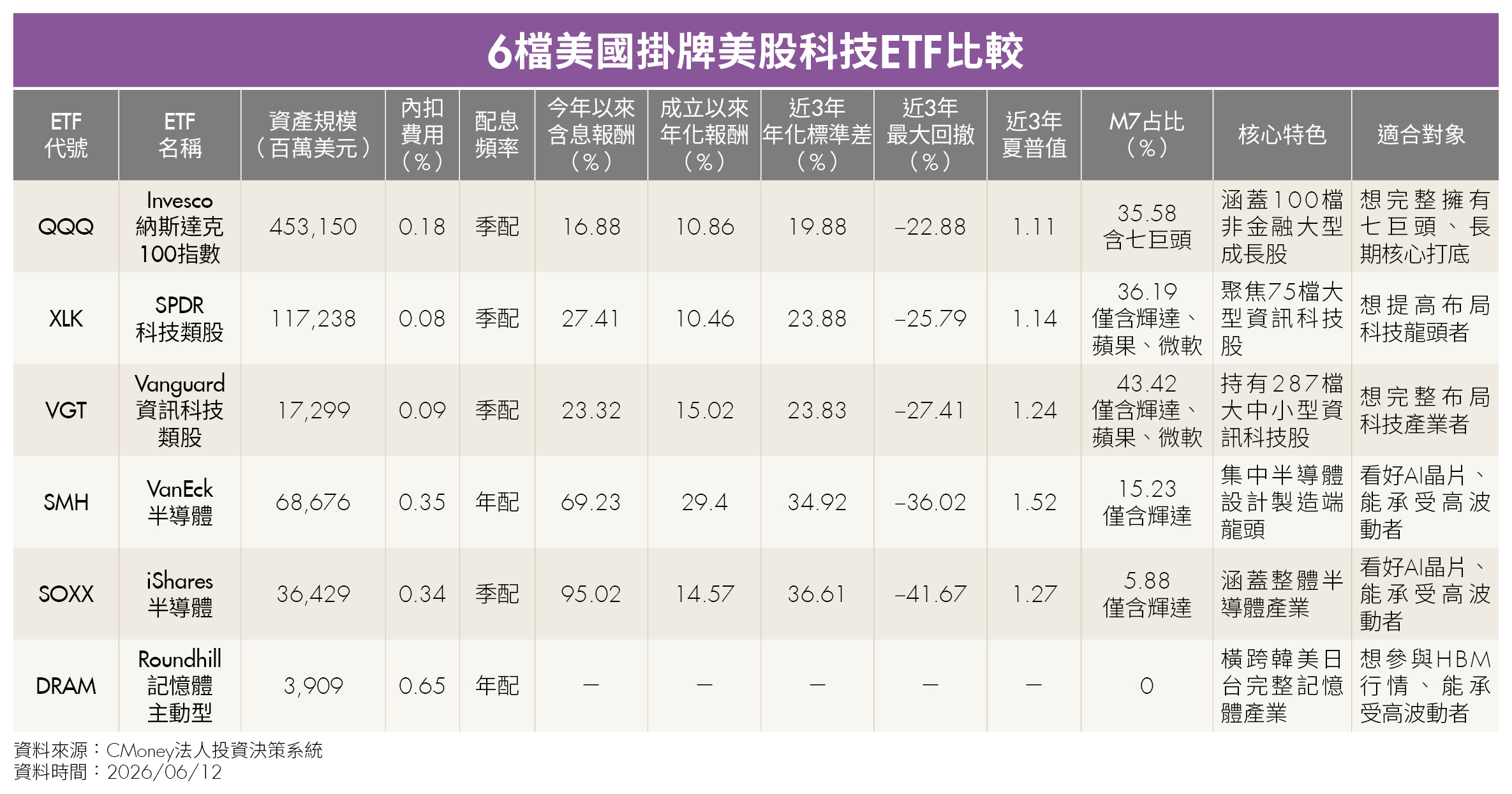
Task: Select the VGT ticker cell
Action: coord(66,410)
